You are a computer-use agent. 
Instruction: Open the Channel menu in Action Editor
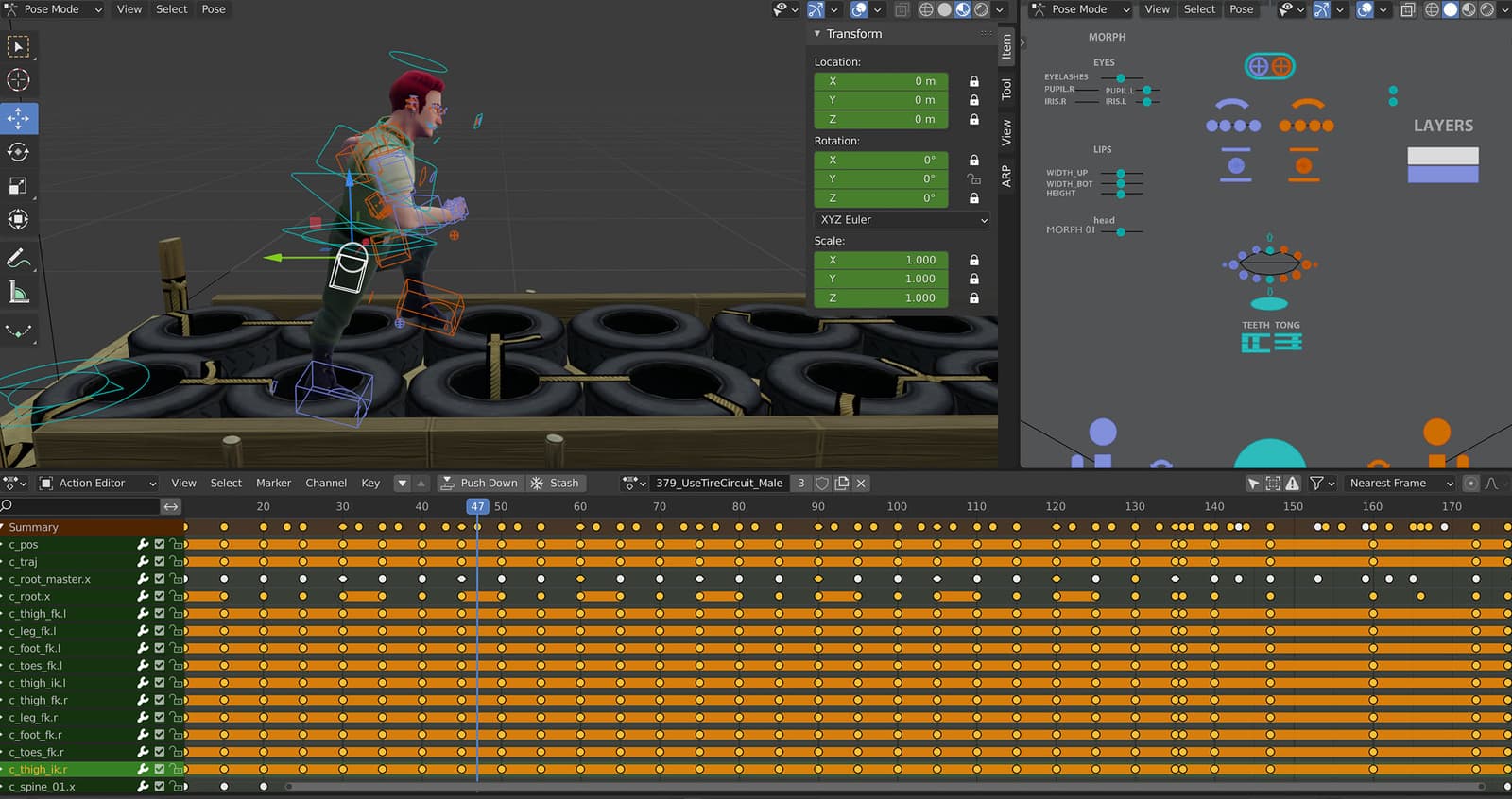[x=326, y=483]
